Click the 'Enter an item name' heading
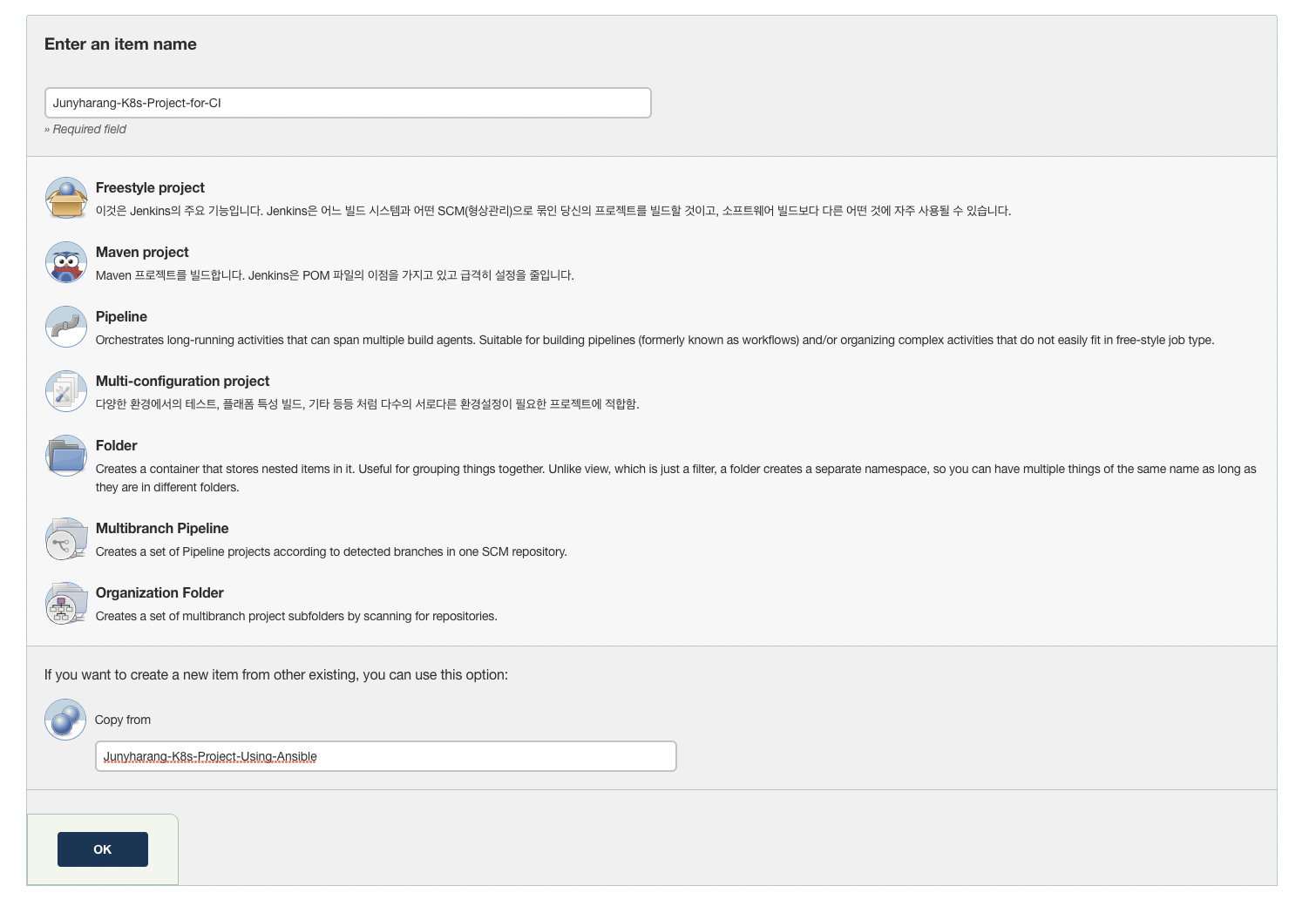Image resolution: width=1316 pixels, height=913 pixels. [x=120, y=44]
